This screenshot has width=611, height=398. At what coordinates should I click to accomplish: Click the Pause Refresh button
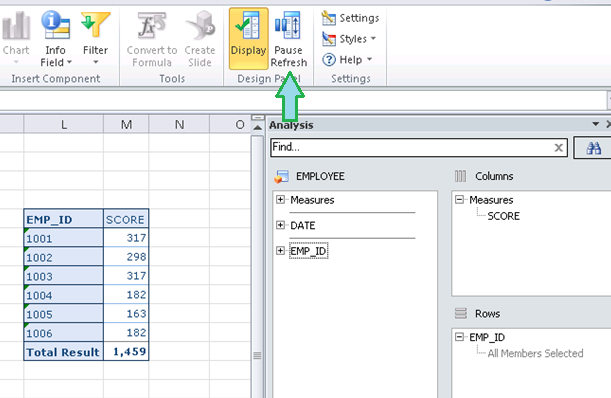[289, 39]
